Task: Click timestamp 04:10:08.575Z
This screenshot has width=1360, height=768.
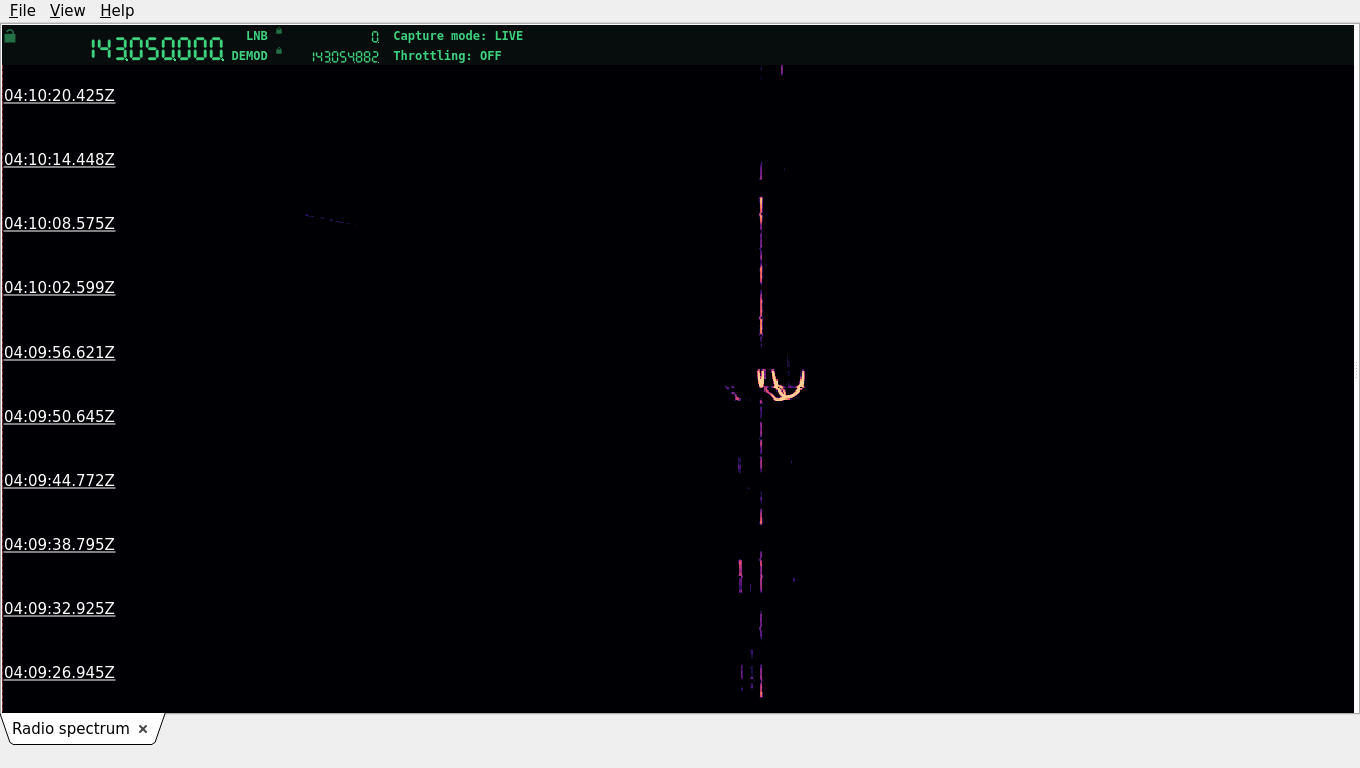Action: [60, 224]
